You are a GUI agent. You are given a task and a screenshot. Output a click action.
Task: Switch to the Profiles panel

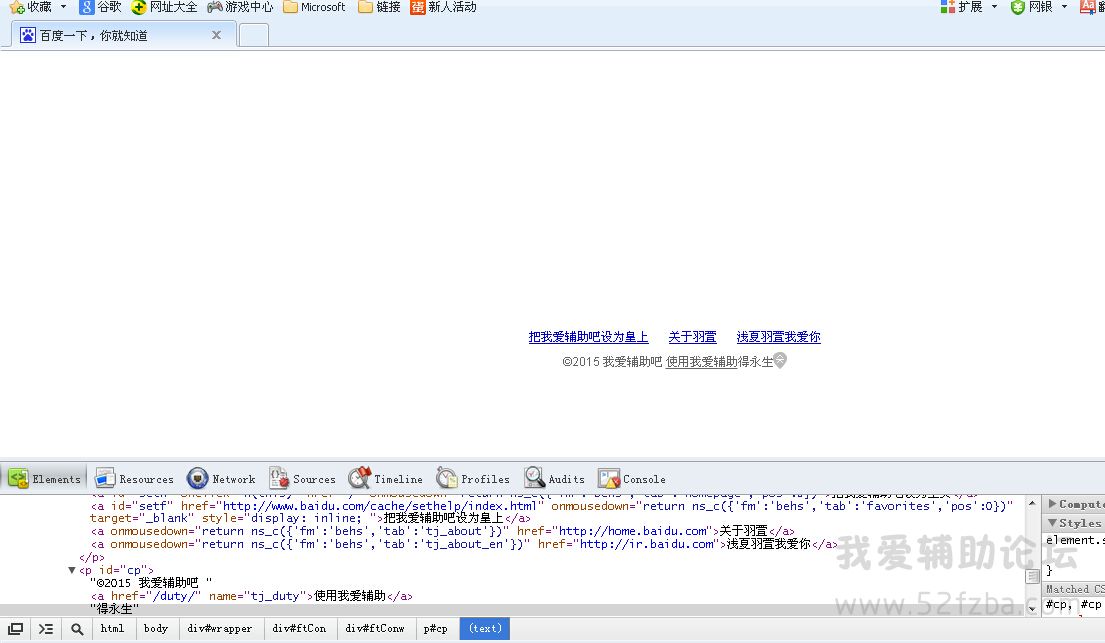473,479
